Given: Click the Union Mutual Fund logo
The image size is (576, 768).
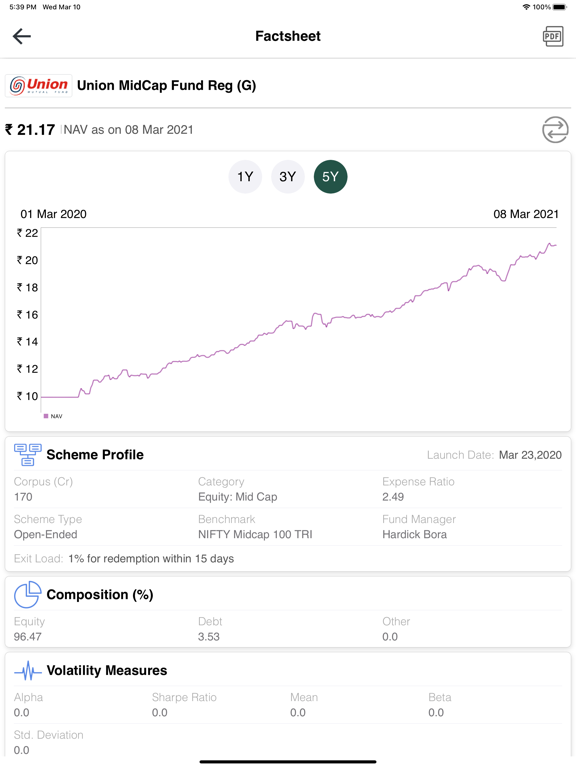Looking at the screenshot, I should click(x=39, y=86).
